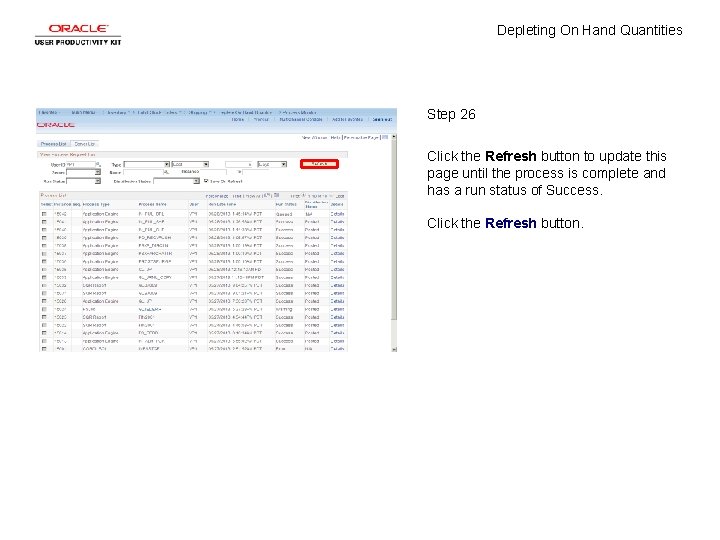Open Details for the PO_RECVPUSH row
Image resolution: width=720 pixels, height=540 pixels.
point(337,238)
